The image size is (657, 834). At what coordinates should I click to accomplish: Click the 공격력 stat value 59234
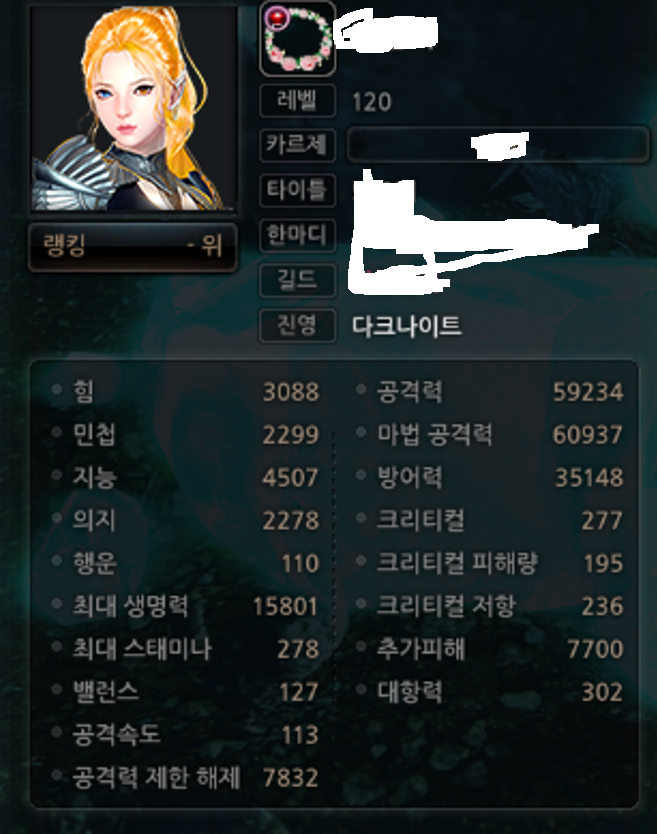coord(588,392)
